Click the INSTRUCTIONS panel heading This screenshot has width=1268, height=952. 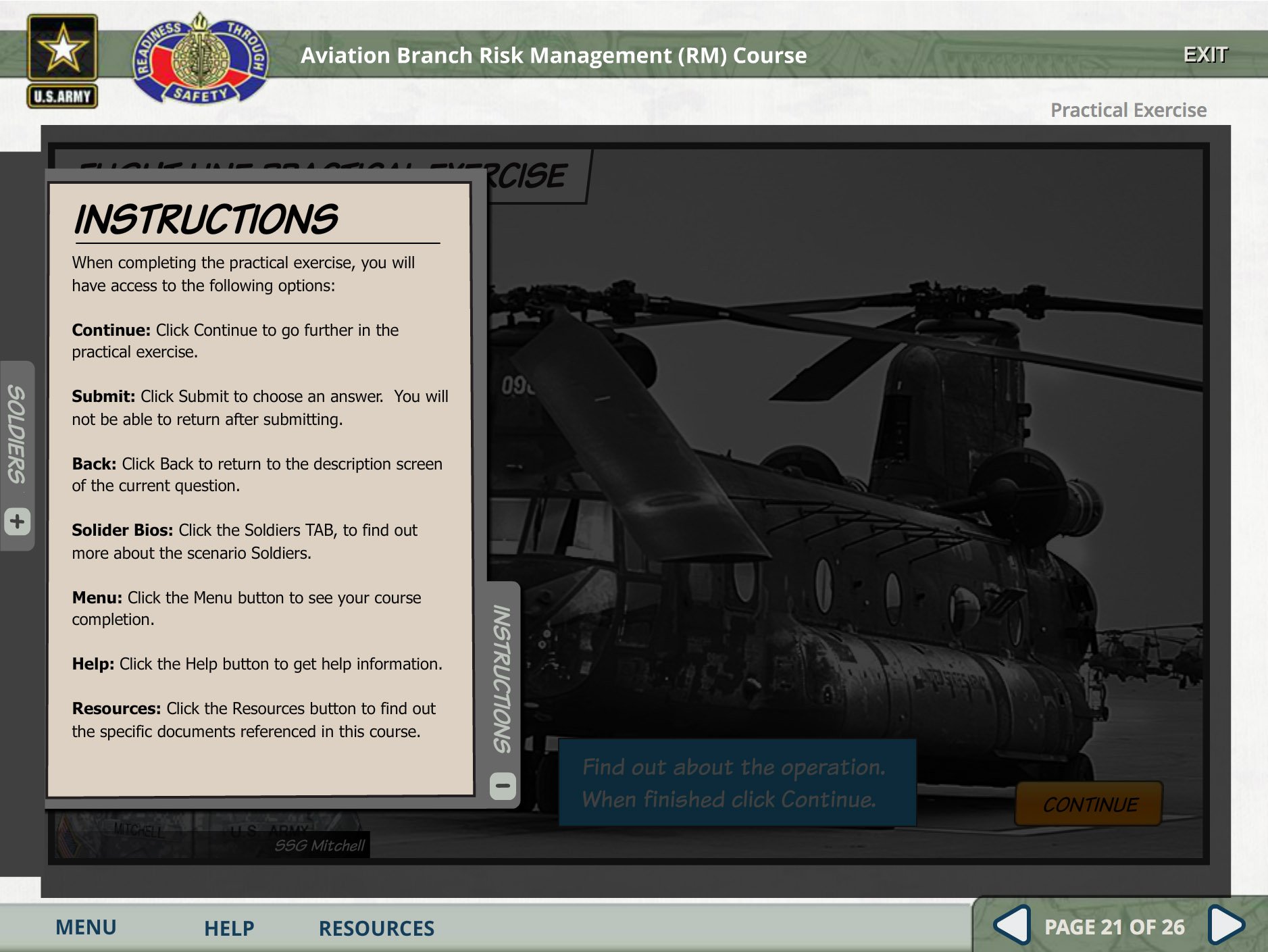pyautogui.click(x=206, y=220)
